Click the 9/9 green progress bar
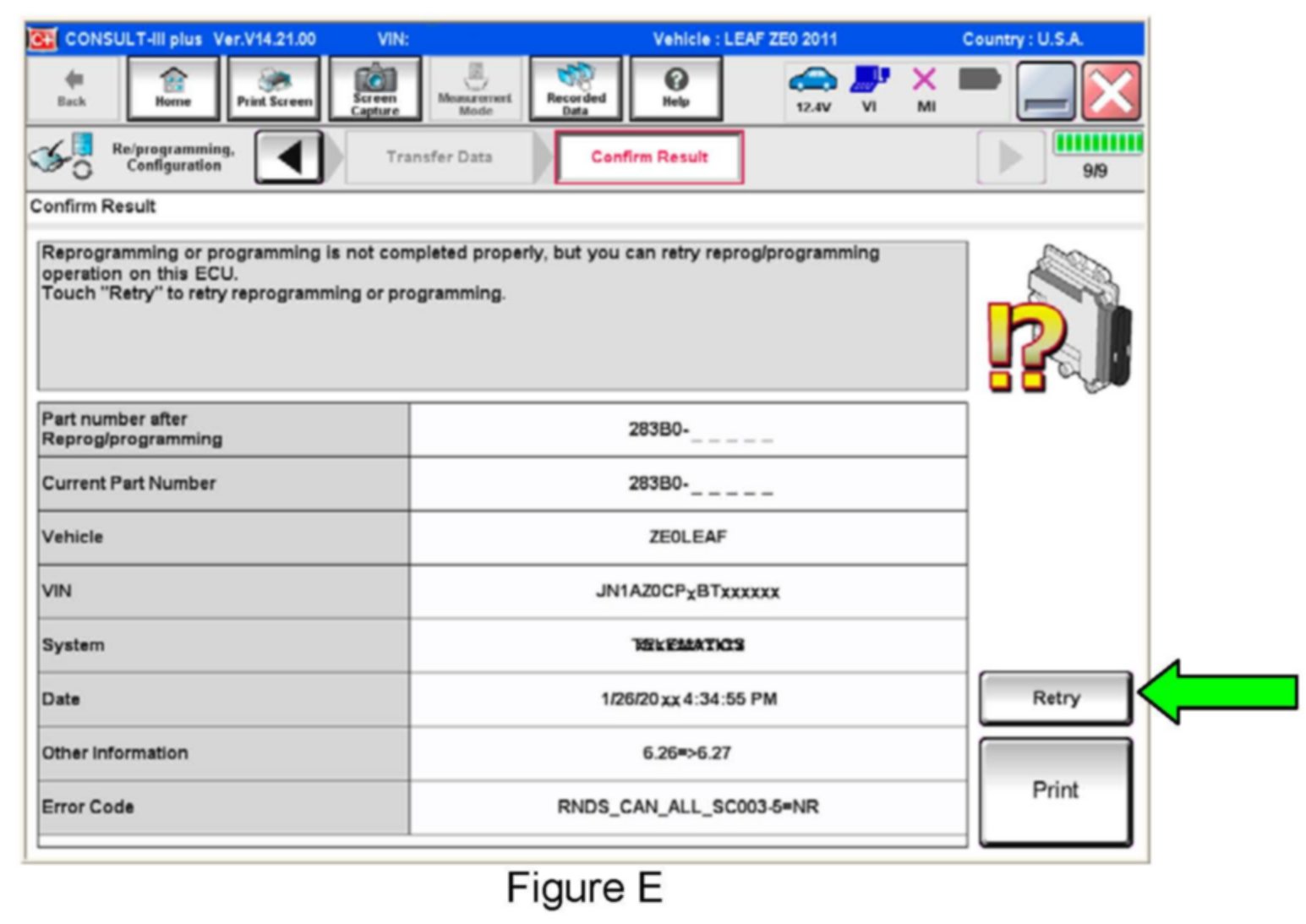The width and height of the screenshot is (1306, 924). pos(1097,144)
